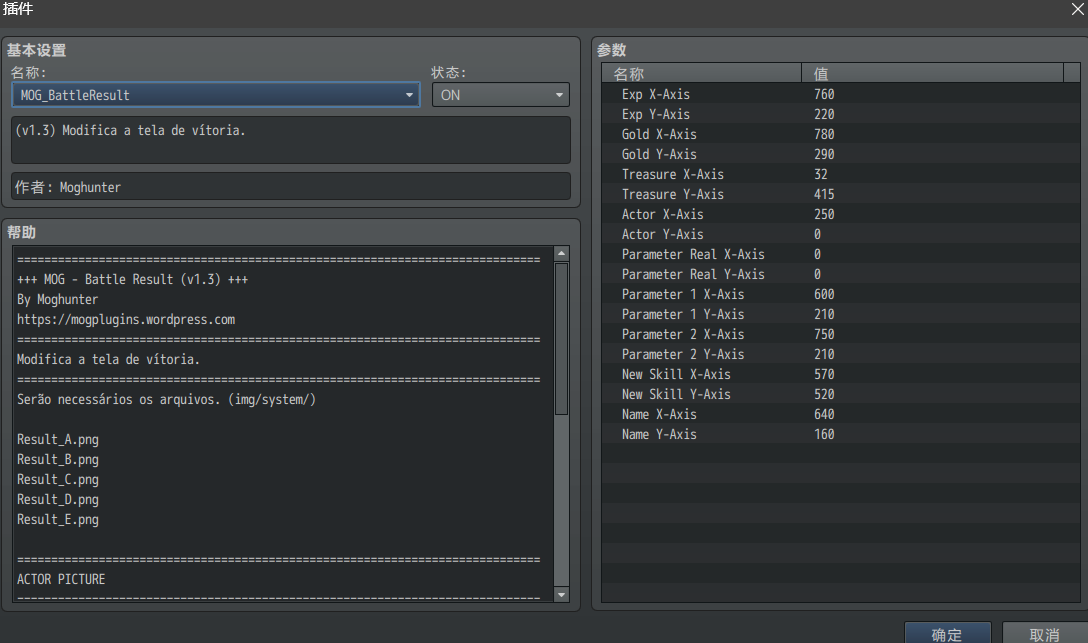The height and width of the screenshot is (643, 1088).
Task: Select the Parameter 2 Y-Axis row
Action: [x=840, y=355]
